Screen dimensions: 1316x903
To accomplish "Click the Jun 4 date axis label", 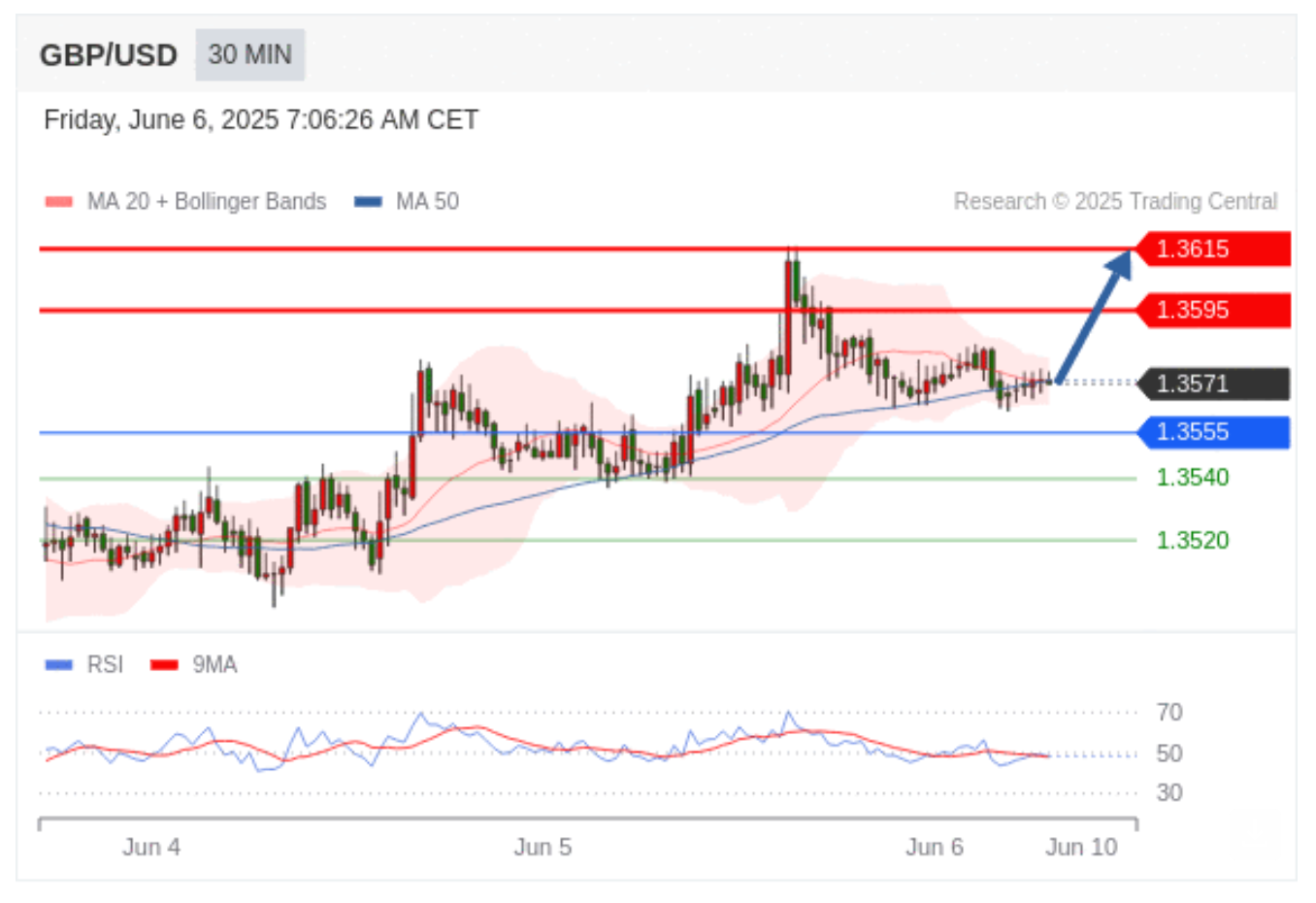I will pos(151,847).
